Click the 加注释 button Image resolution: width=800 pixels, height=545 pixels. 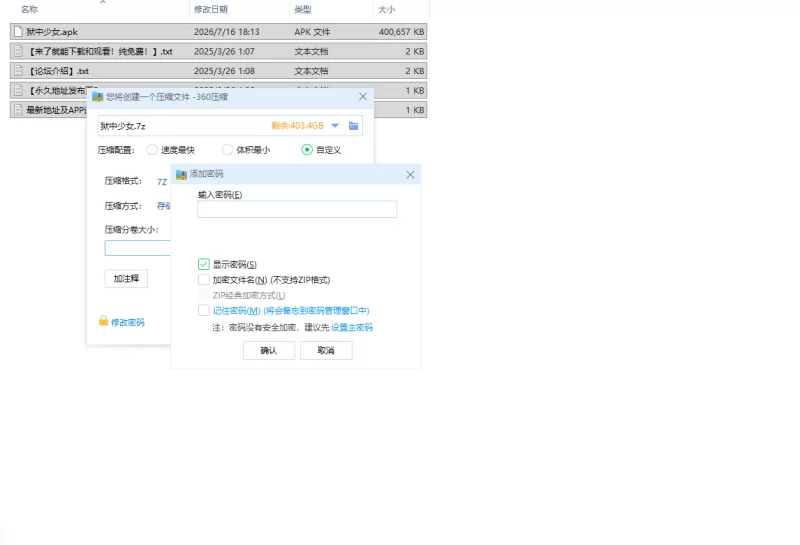click(126, 279)
